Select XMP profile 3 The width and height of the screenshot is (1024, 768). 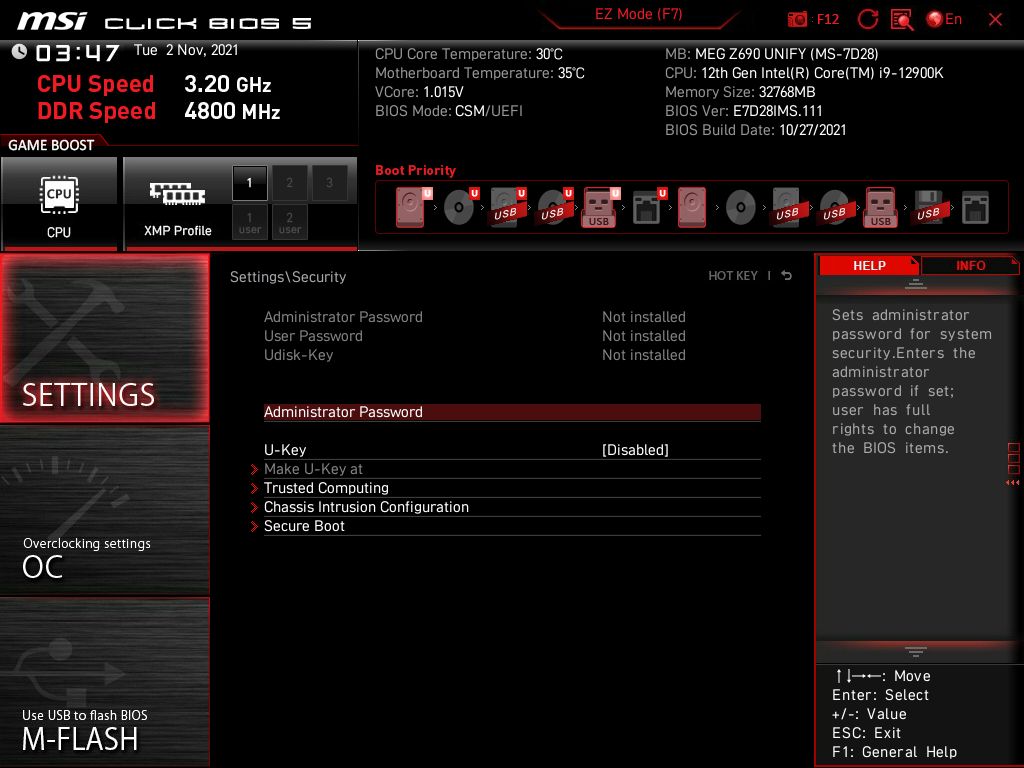(x=329, y=183)
